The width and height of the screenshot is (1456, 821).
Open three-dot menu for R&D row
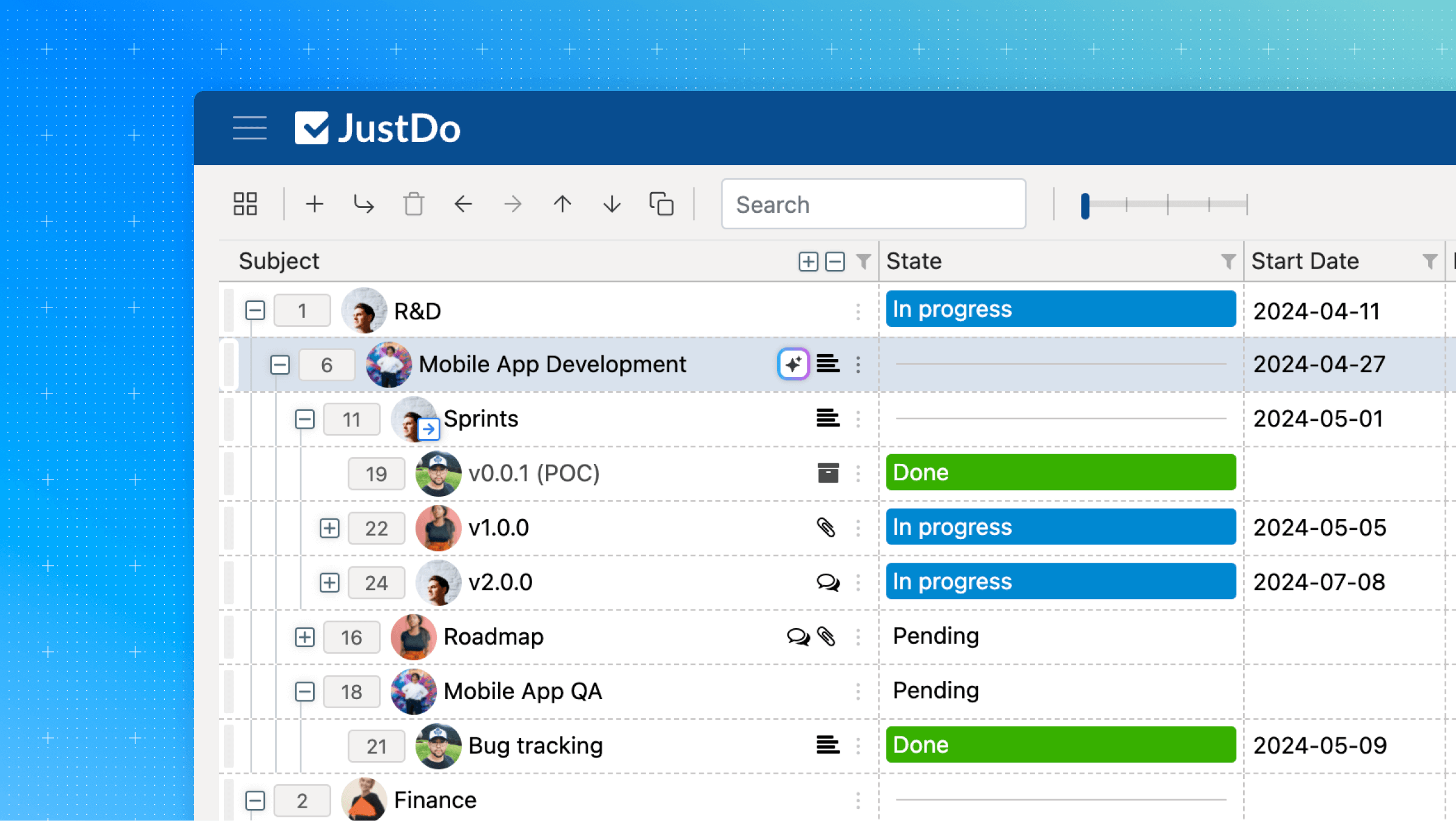click(x=858, y=311)
